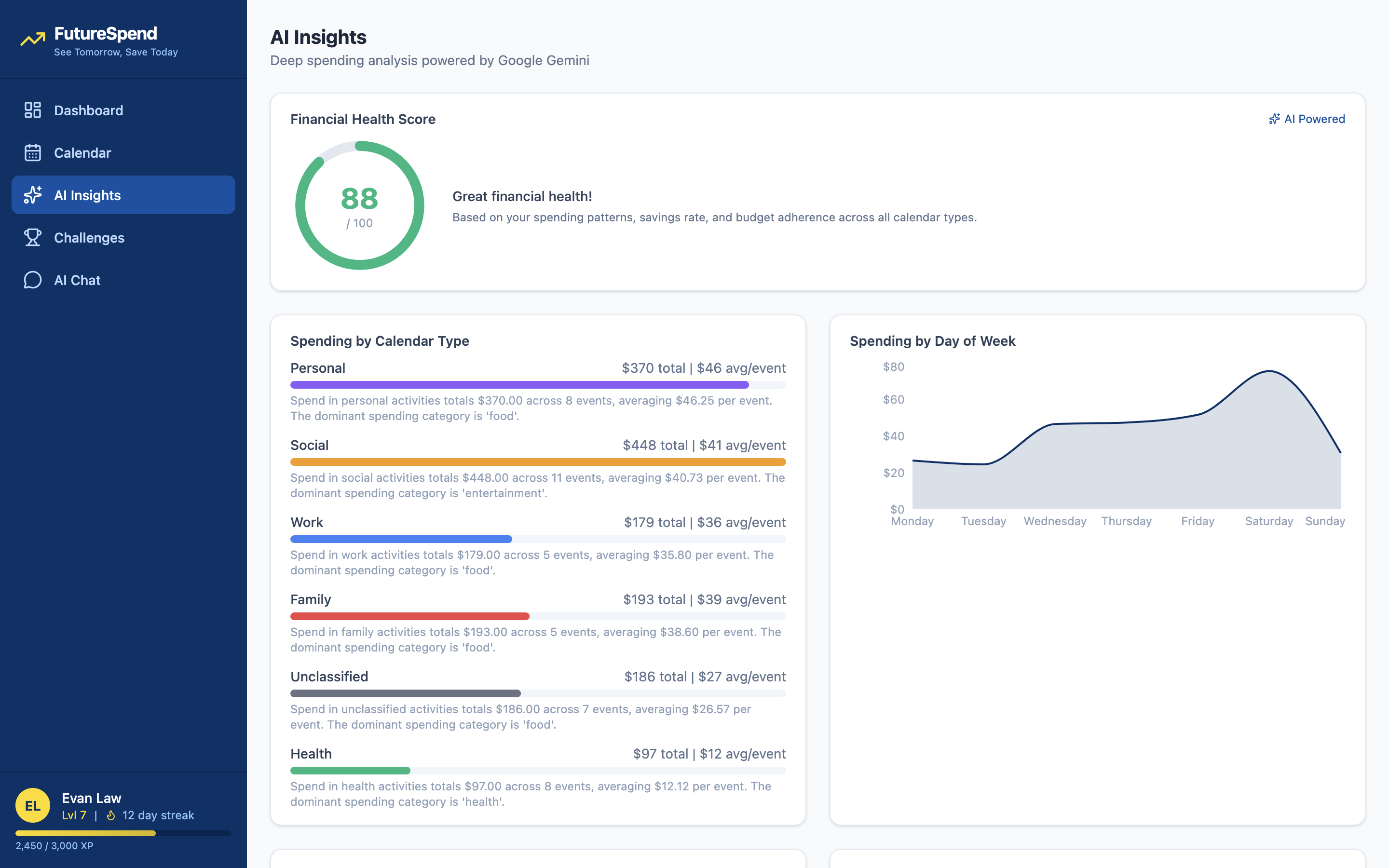The height and width of the screenshot is (868, 1389).
Task: Click the FutureSpend trending arrow logo icon
Action: click(x=33, y=39)
